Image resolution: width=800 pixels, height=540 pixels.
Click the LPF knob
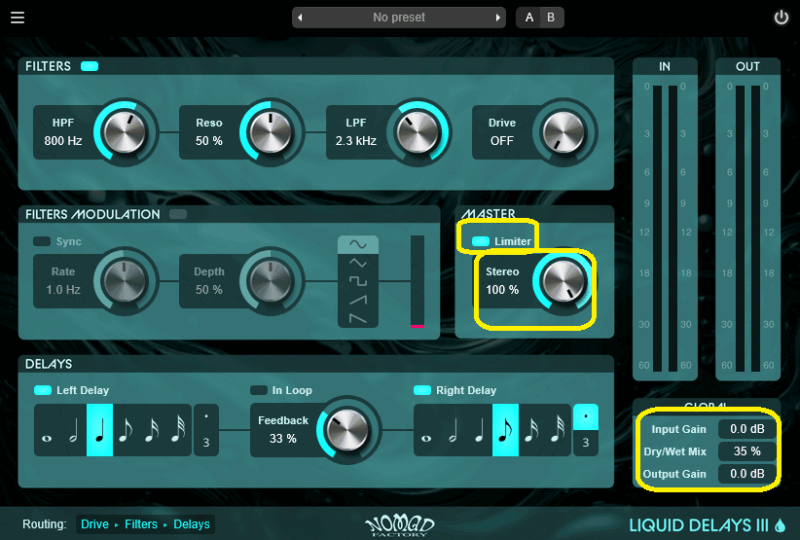coord(417,132)
